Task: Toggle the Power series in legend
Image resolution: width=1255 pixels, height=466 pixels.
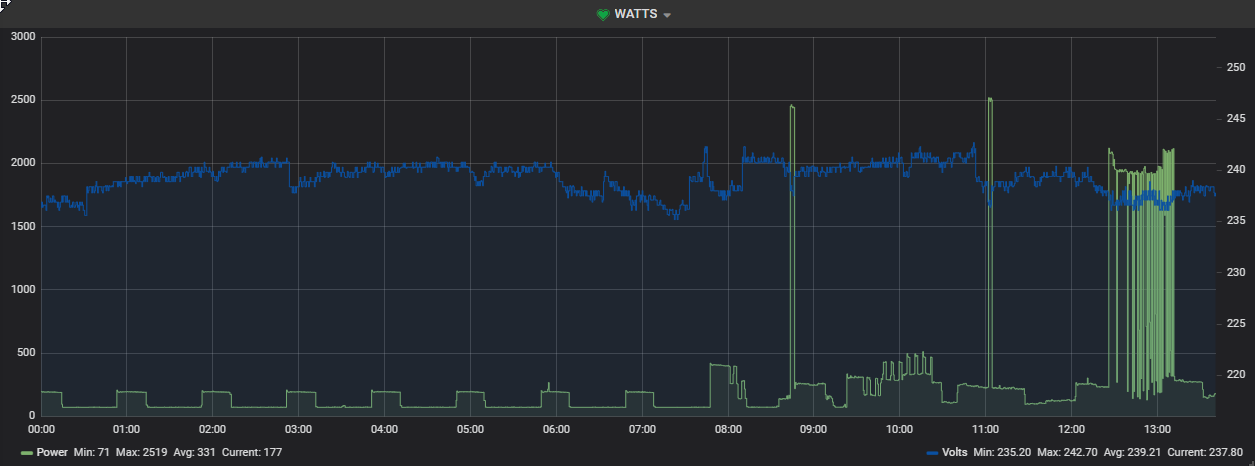Action: click(52, 453)
